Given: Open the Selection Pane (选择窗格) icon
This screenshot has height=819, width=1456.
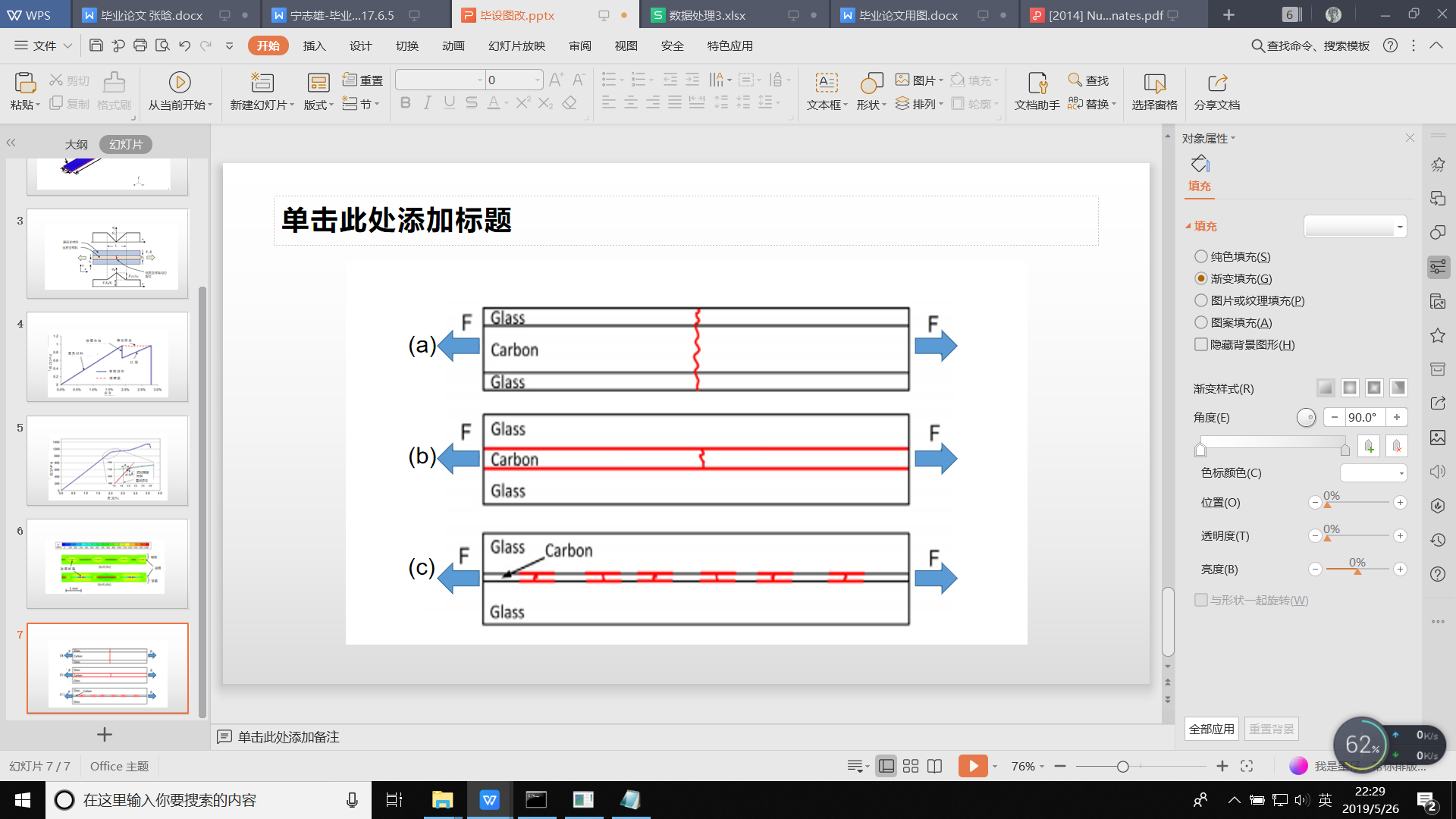Looking at the screenshot, I should 1154,83.
